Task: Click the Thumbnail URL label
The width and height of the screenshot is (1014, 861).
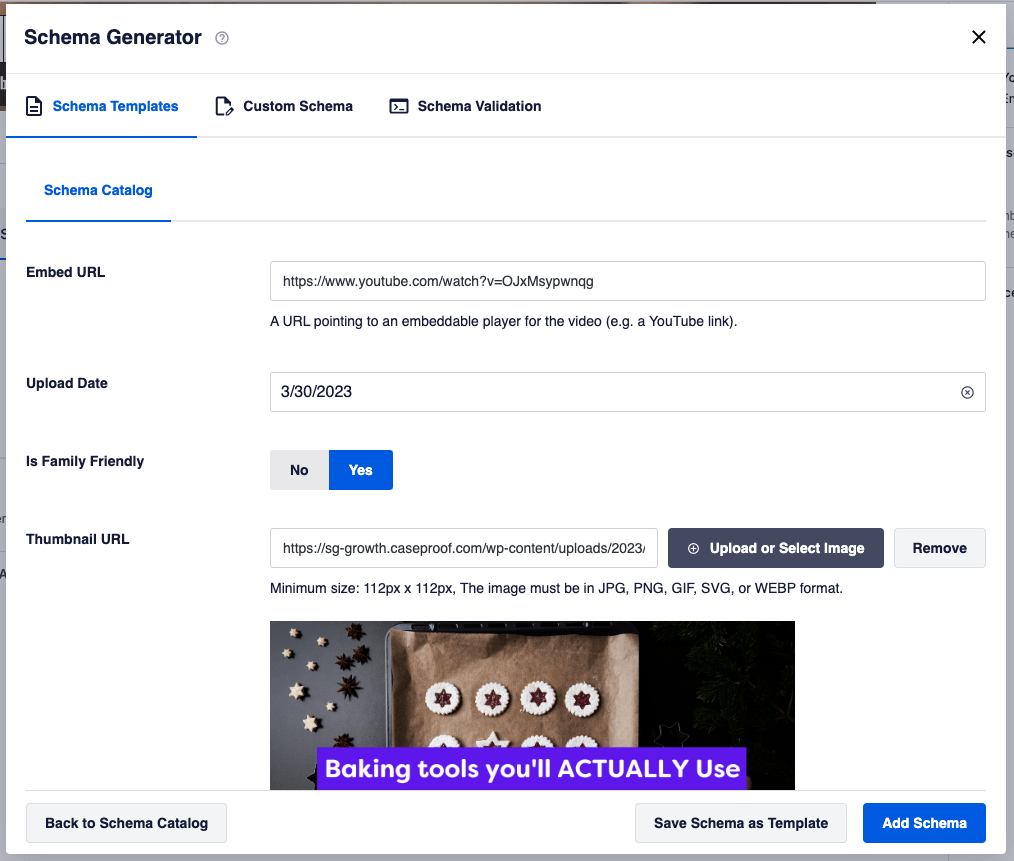Action: click(78, 539)
